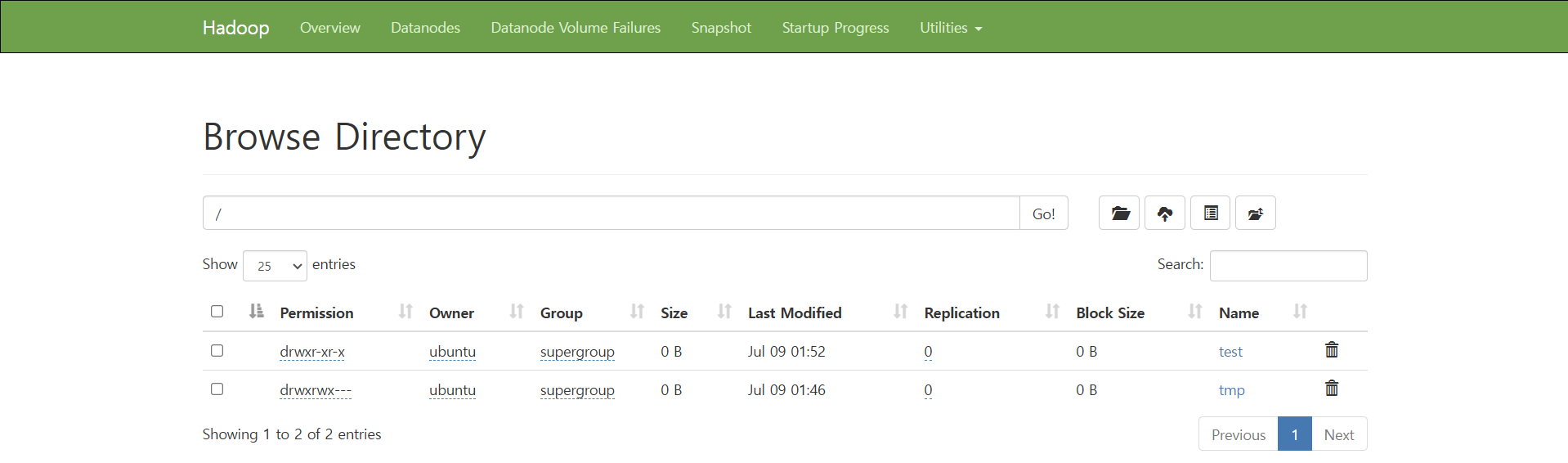
Task: Open the tmp directory link
Action: click(1231, 390)
